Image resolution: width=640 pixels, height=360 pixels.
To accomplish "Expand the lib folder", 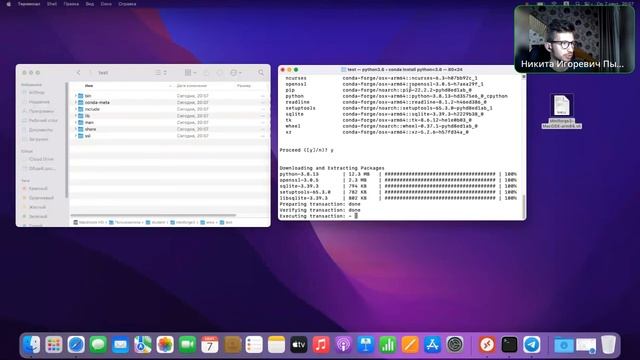I will coord(76,116).
